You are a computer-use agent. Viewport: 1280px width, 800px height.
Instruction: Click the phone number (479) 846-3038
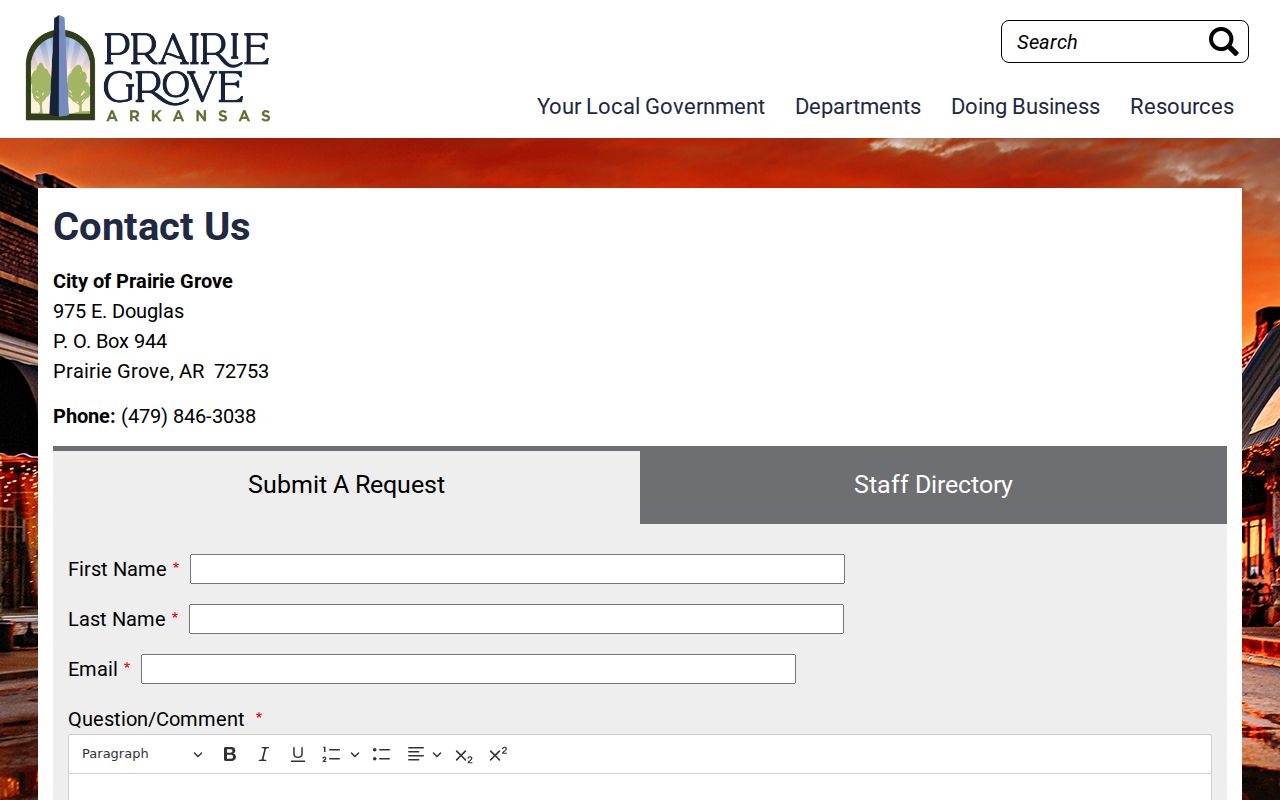coord(188,416)
